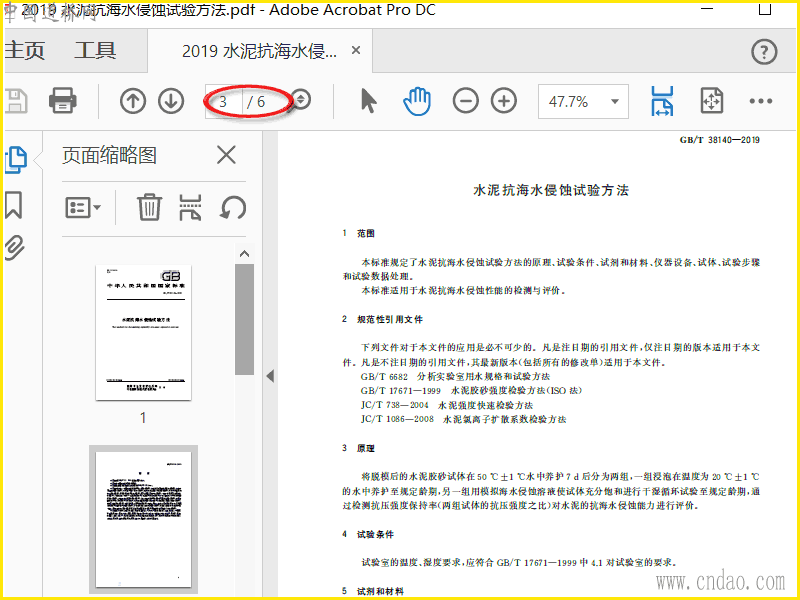Close the 2019 水泥抗海水侵 document tab
This screenshot has width=800, height=600.
[x=356, y=51]
